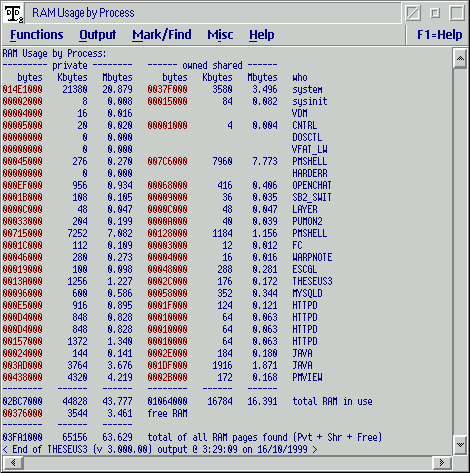Select the THESEUS3 process row
This screenshot has width=470, height=473.
pos(168,281)
